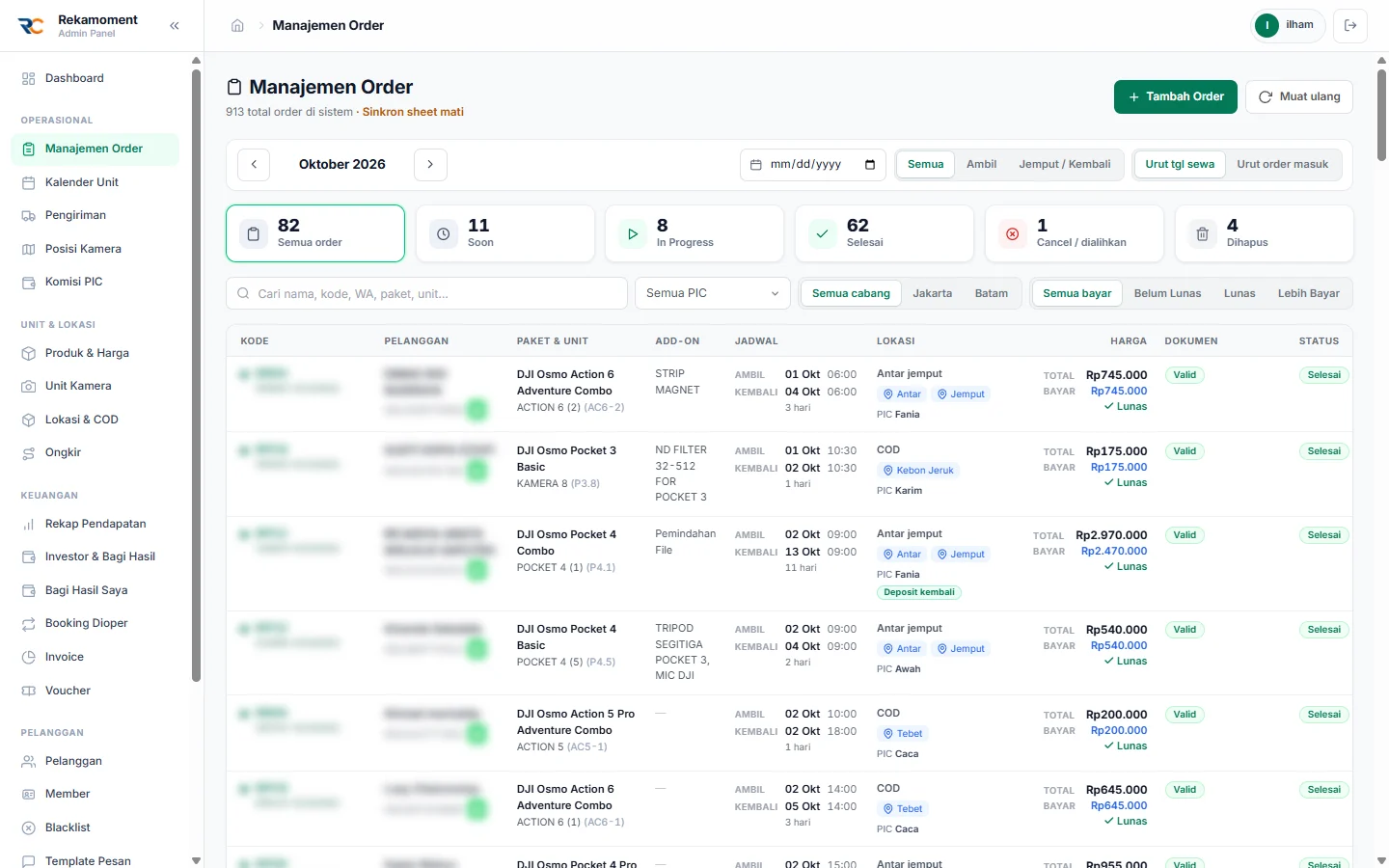Open Kalender Unit in the sidebar

coord(95,182)
